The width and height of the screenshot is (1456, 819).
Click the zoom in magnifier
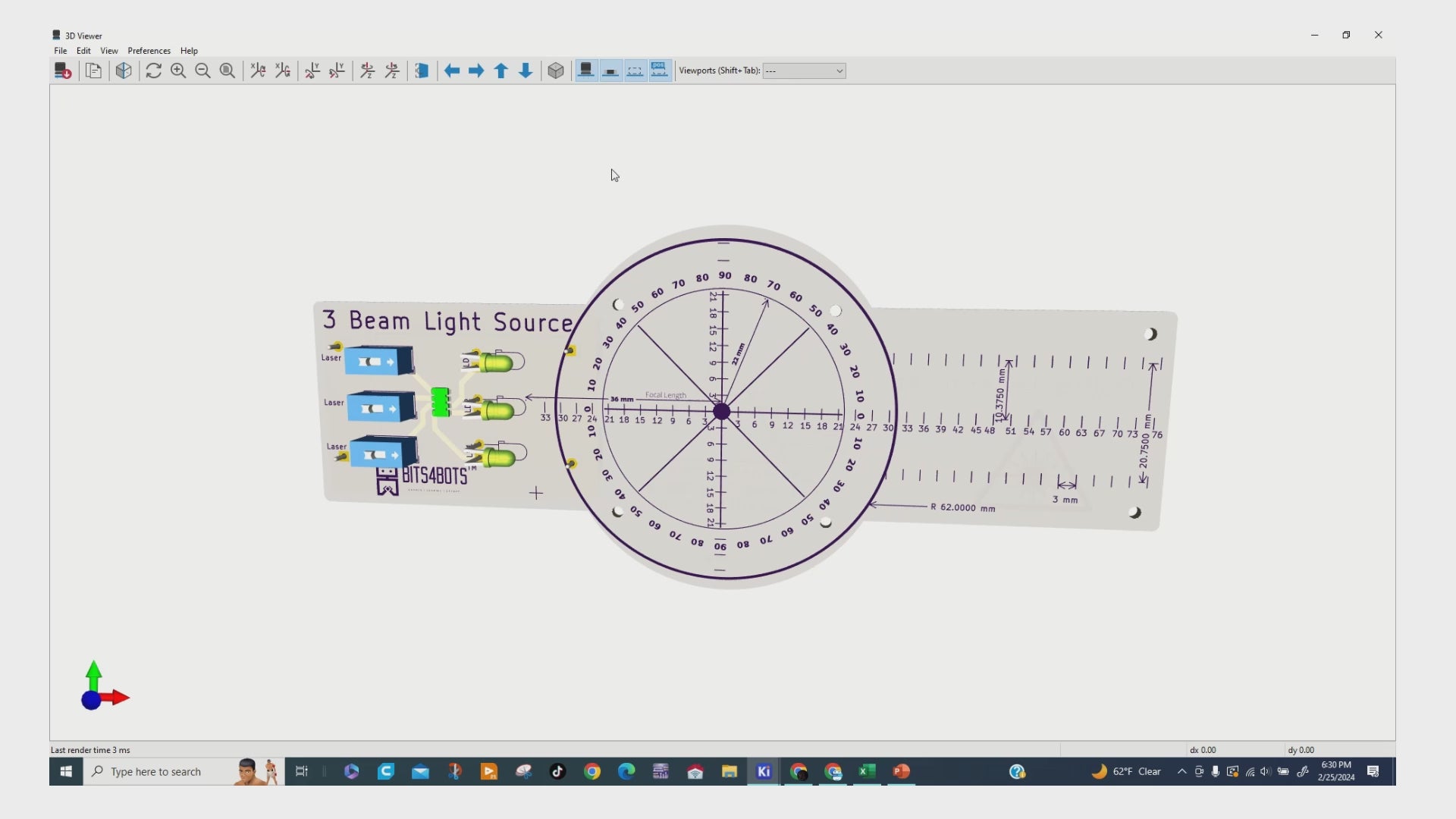coord(178,71)
